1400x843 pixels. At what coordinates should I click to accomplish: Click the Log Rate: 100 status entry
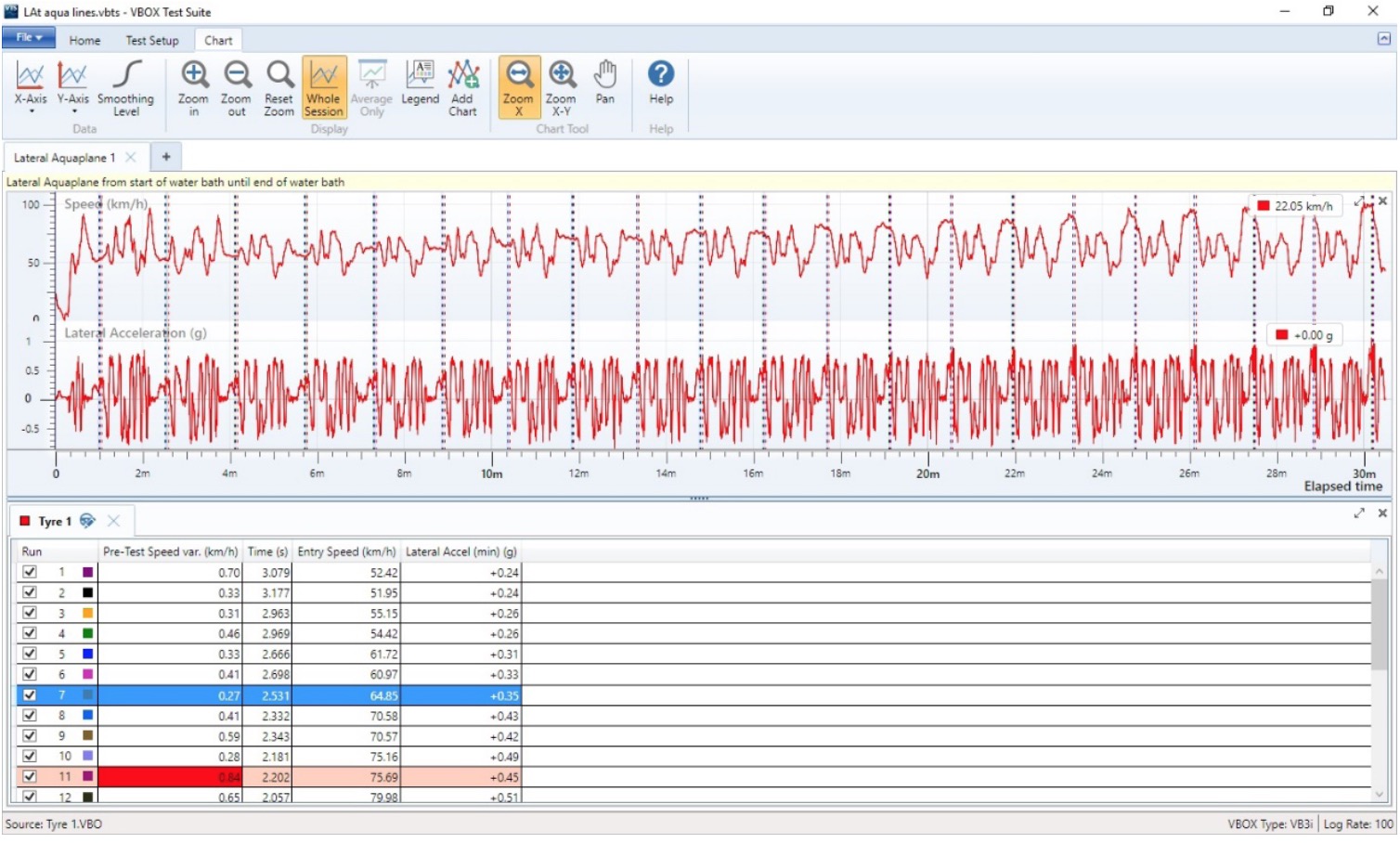click(x=1358, y=824)
